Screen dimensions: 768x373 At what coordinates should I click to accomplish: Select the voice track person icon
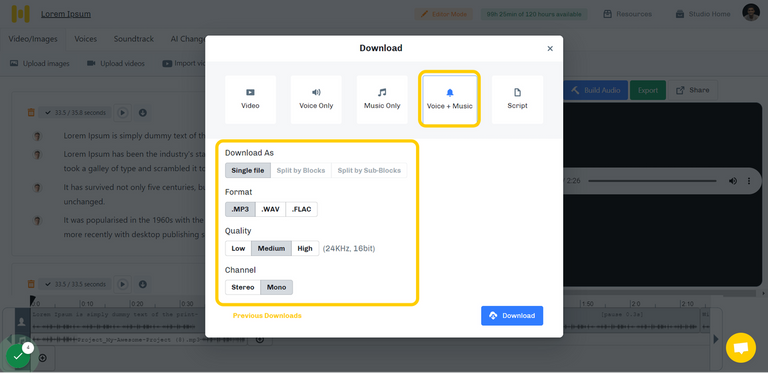22,322
